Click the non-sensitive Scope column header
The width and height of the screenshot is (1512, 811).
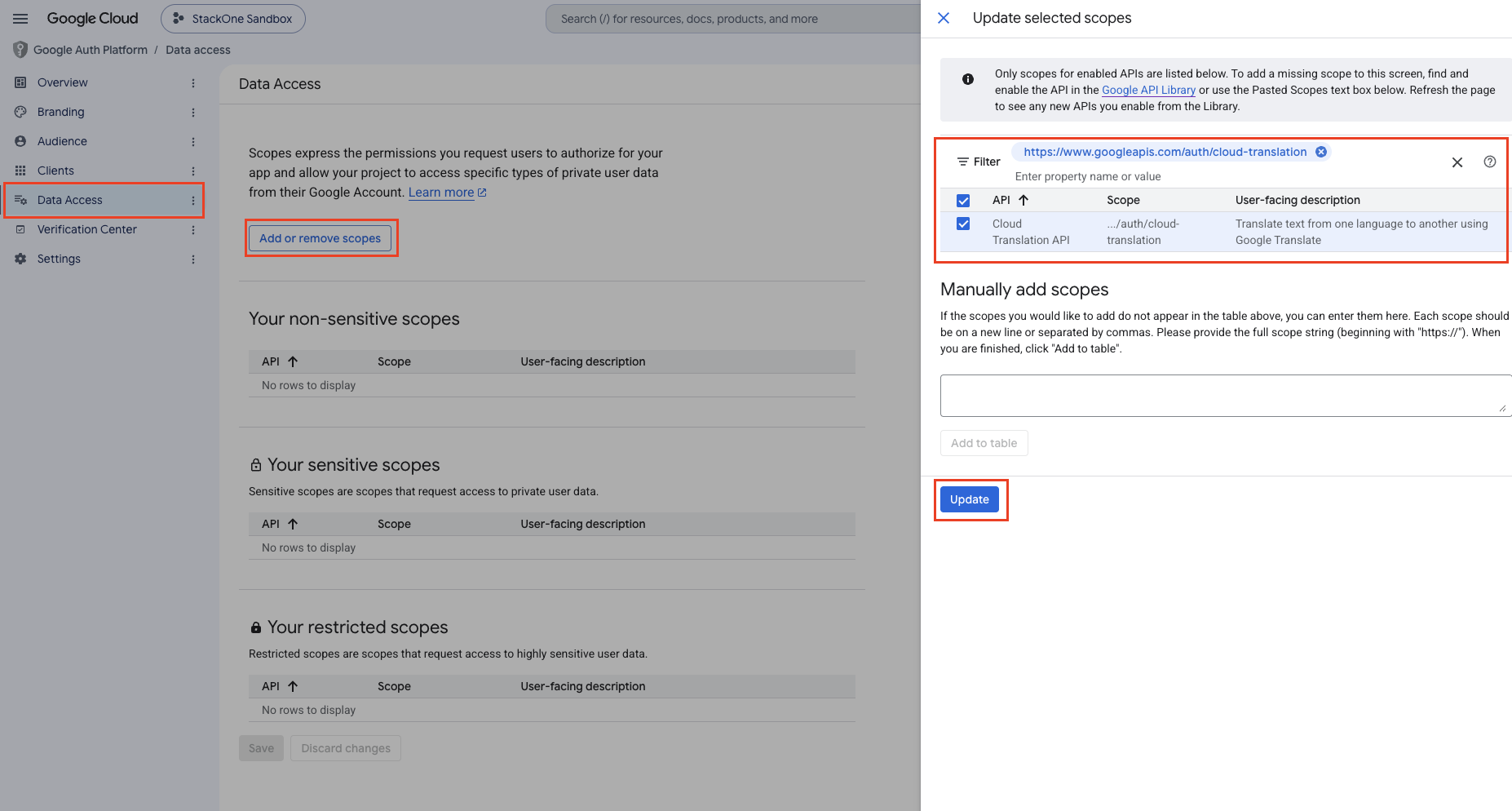(x=394, y=361)
